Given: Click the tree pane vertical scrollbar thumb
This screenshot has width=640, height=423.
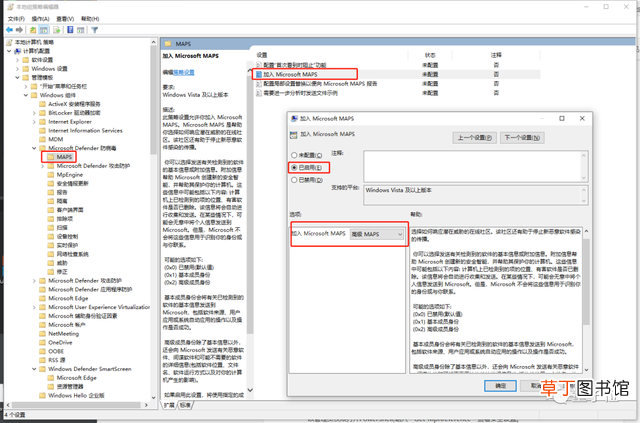Looking at the screenshot, I should coord(154,100).
